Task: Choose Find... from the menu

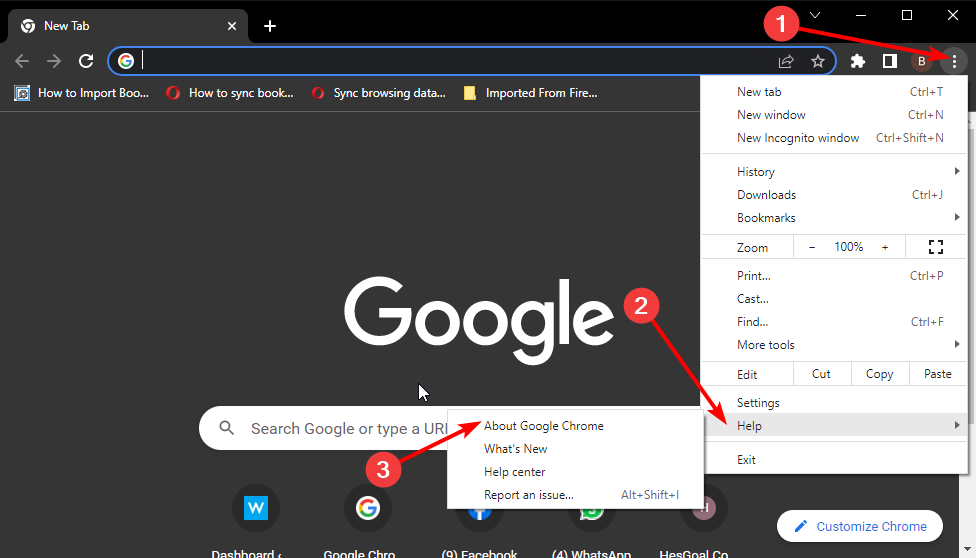Action: [834, 321]
